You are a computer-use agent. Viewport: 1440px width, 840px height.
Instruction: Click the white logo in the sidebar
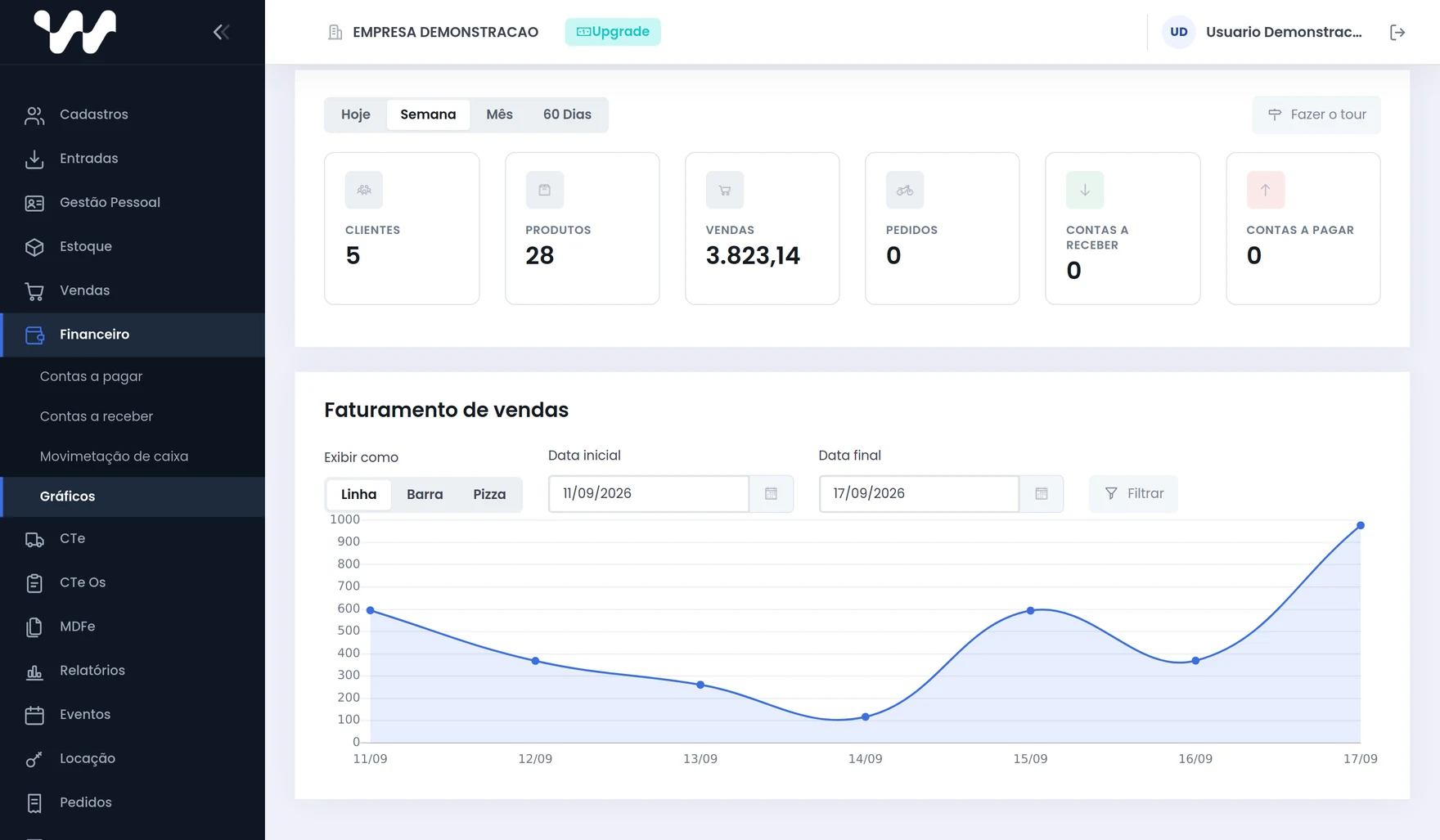pos(75,32)
